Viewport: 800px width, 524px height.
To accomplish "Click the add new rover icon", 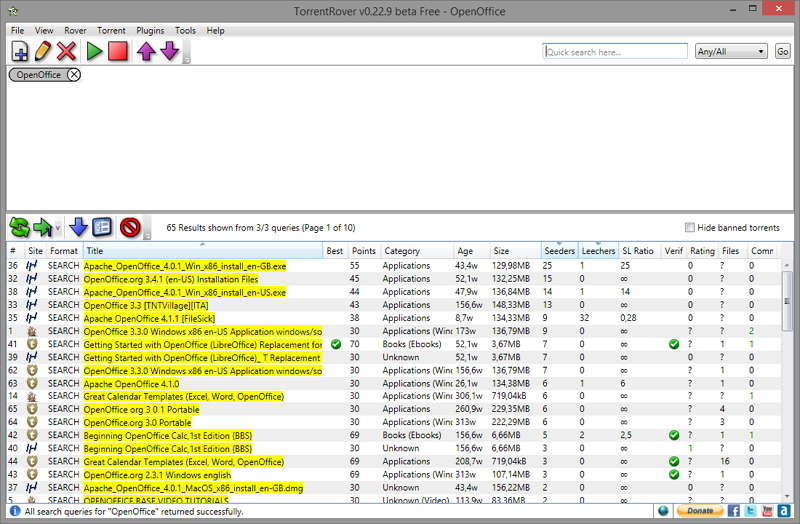I will pyautogui.click(x=19, y=52).
